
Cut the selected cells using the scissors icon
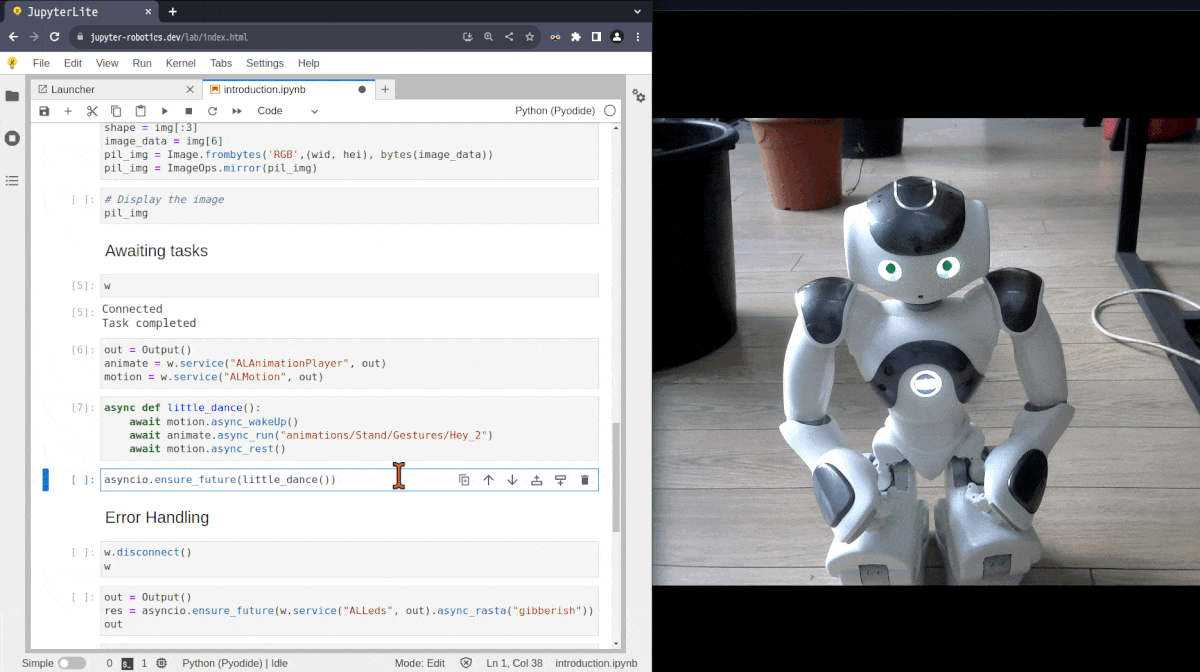click(x=92, y=111)
